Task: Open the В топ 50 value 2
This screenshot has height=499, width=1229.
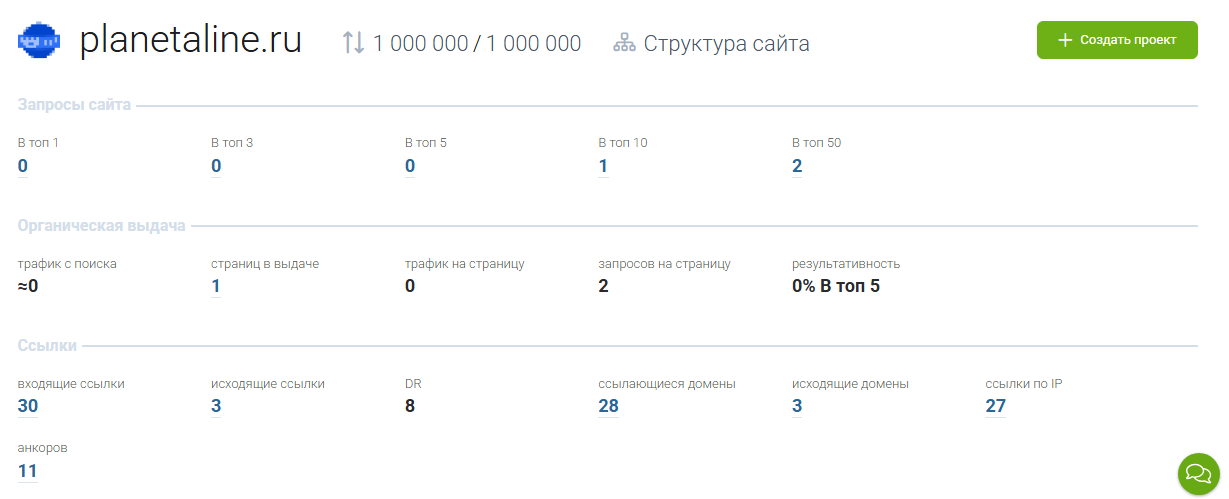Action: 797,166
